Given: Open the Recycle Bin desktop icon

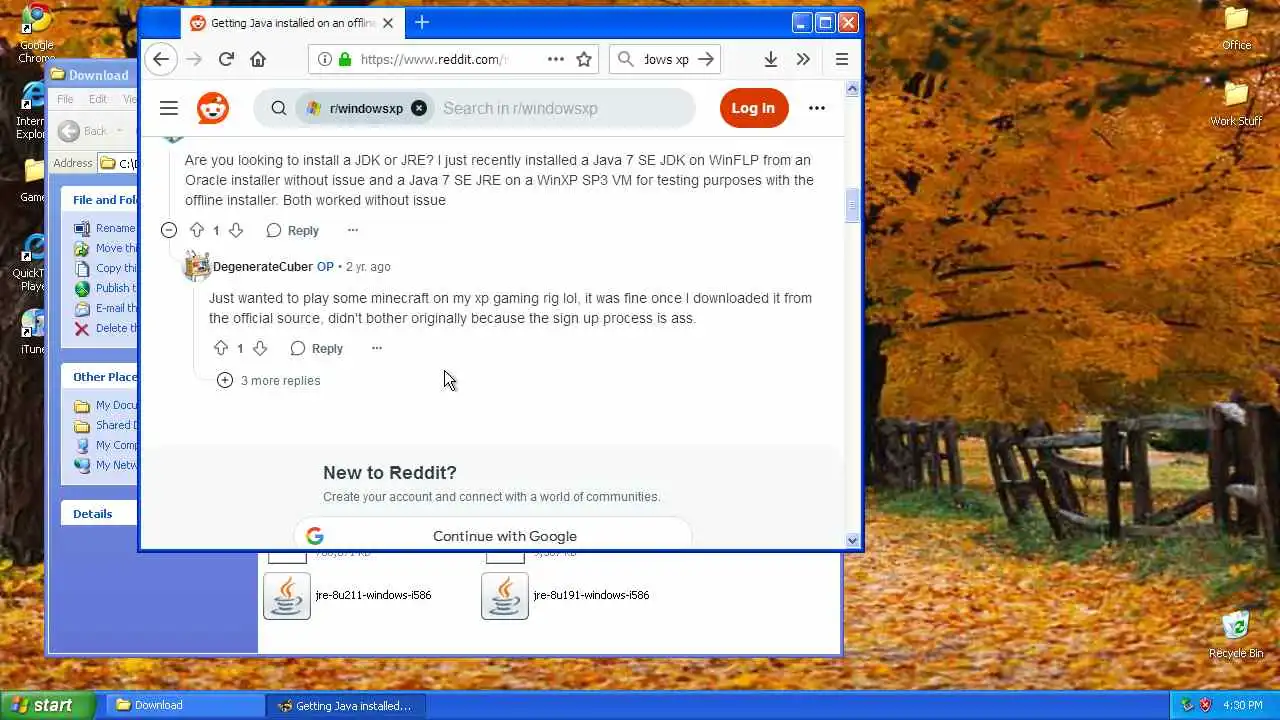Looking at the screenshot, I should 1236,634.
